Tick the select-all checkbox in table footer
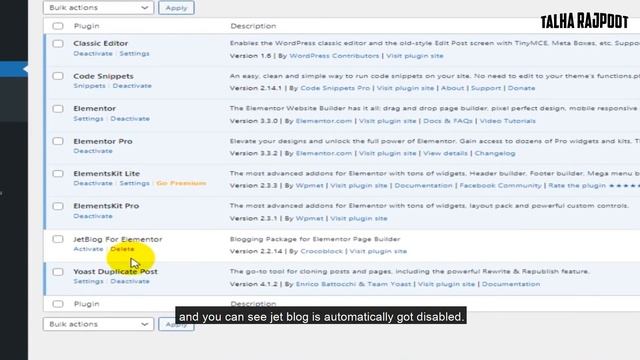This screenshot has width=640, height=360. (58, 304)
